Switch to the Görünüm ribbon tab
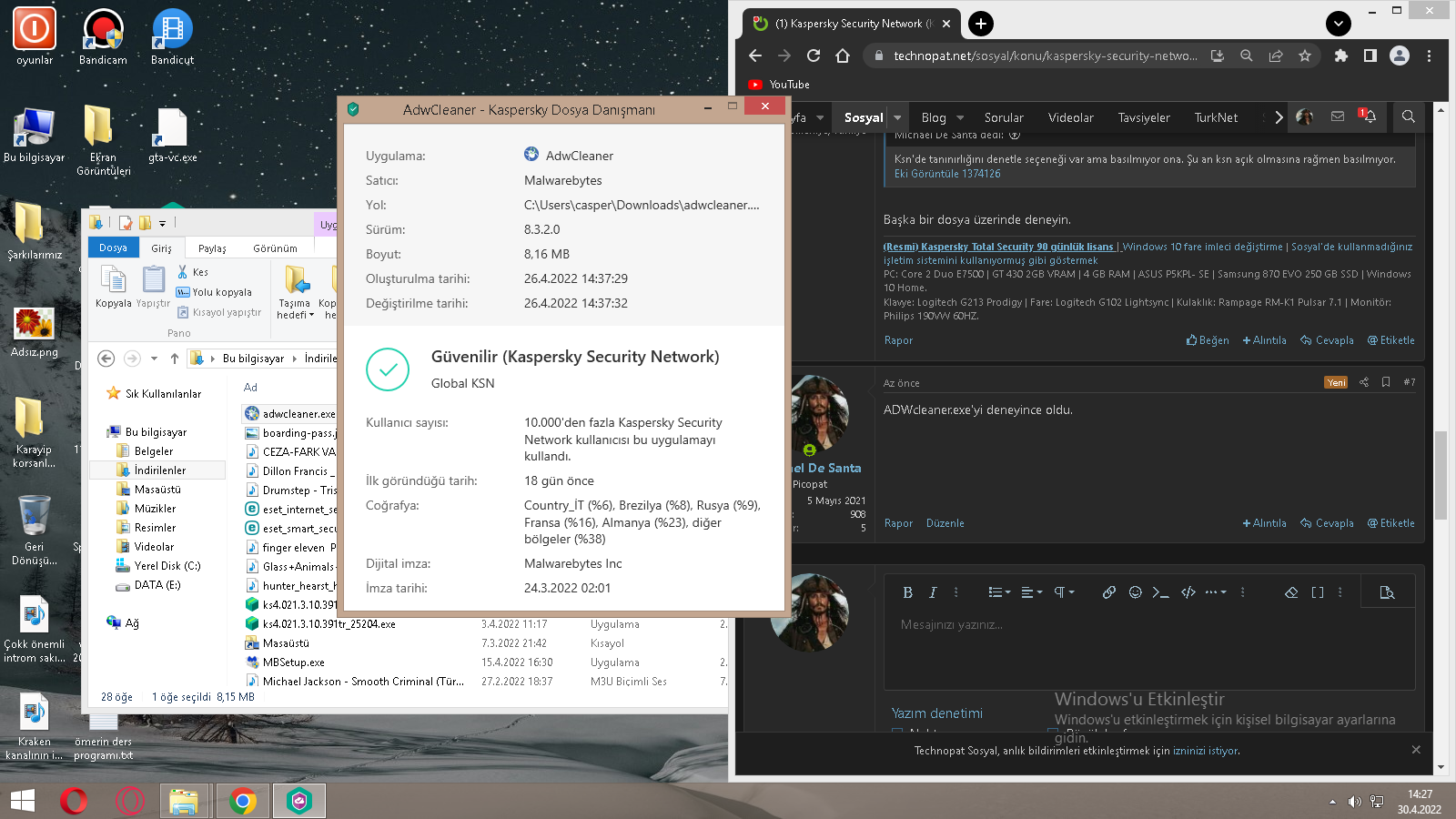The image size is (1456, 819). click(275, 248)
